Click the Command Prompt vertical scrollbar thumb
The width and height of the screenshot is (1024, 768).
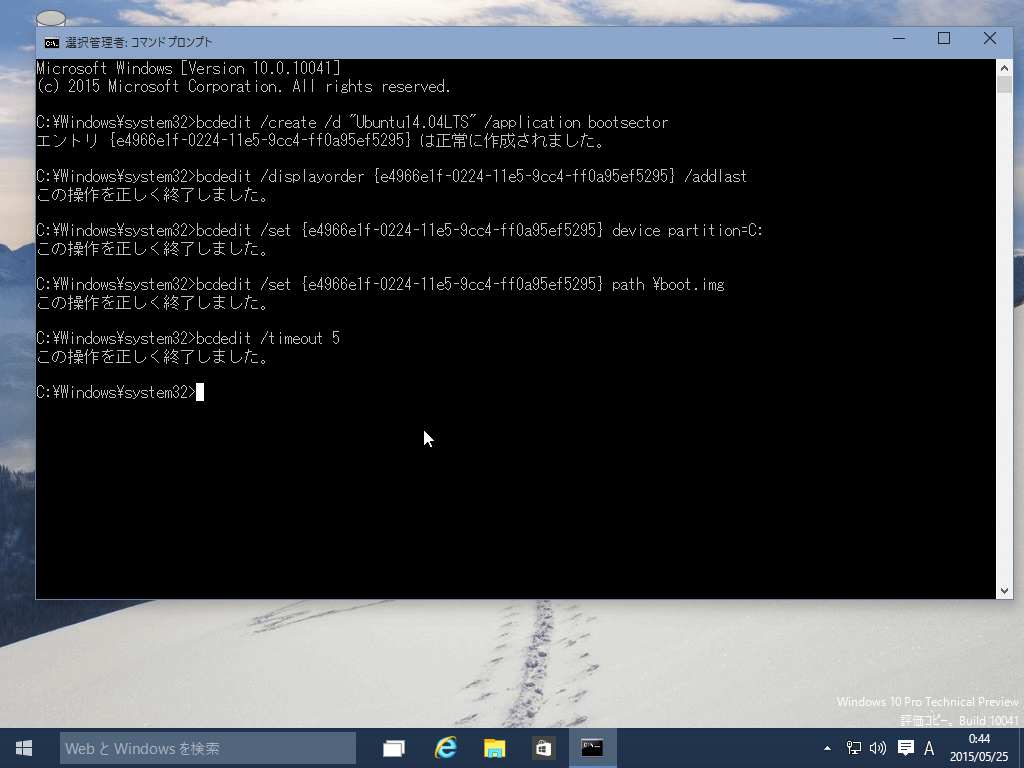pos(1004,85)
